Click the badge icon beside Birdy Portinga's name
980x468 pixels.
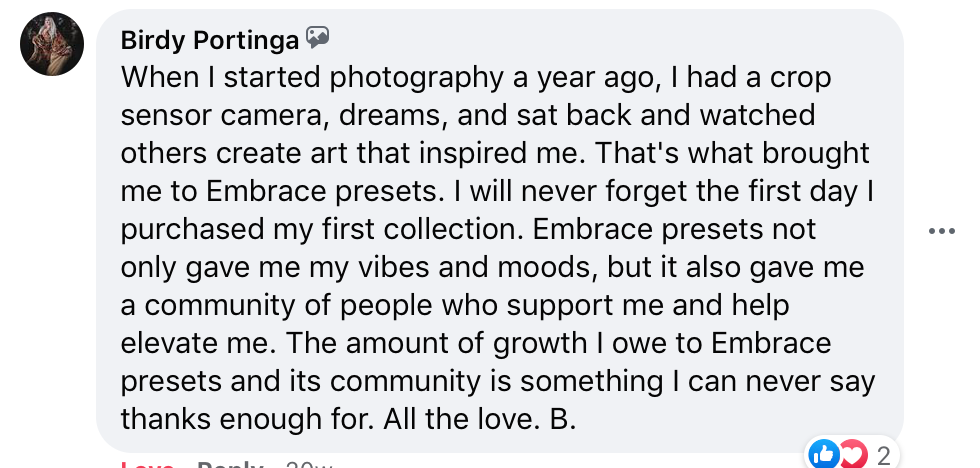tap(318, 38)
